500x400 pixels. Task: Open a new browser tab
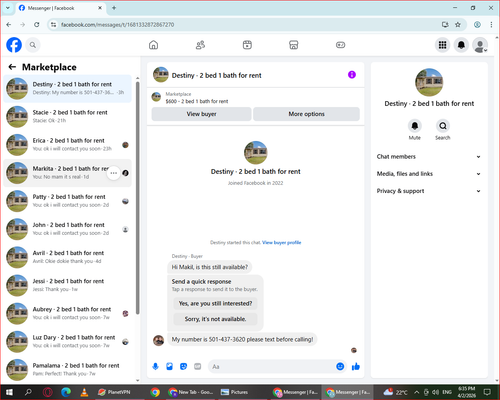(114, 8)
